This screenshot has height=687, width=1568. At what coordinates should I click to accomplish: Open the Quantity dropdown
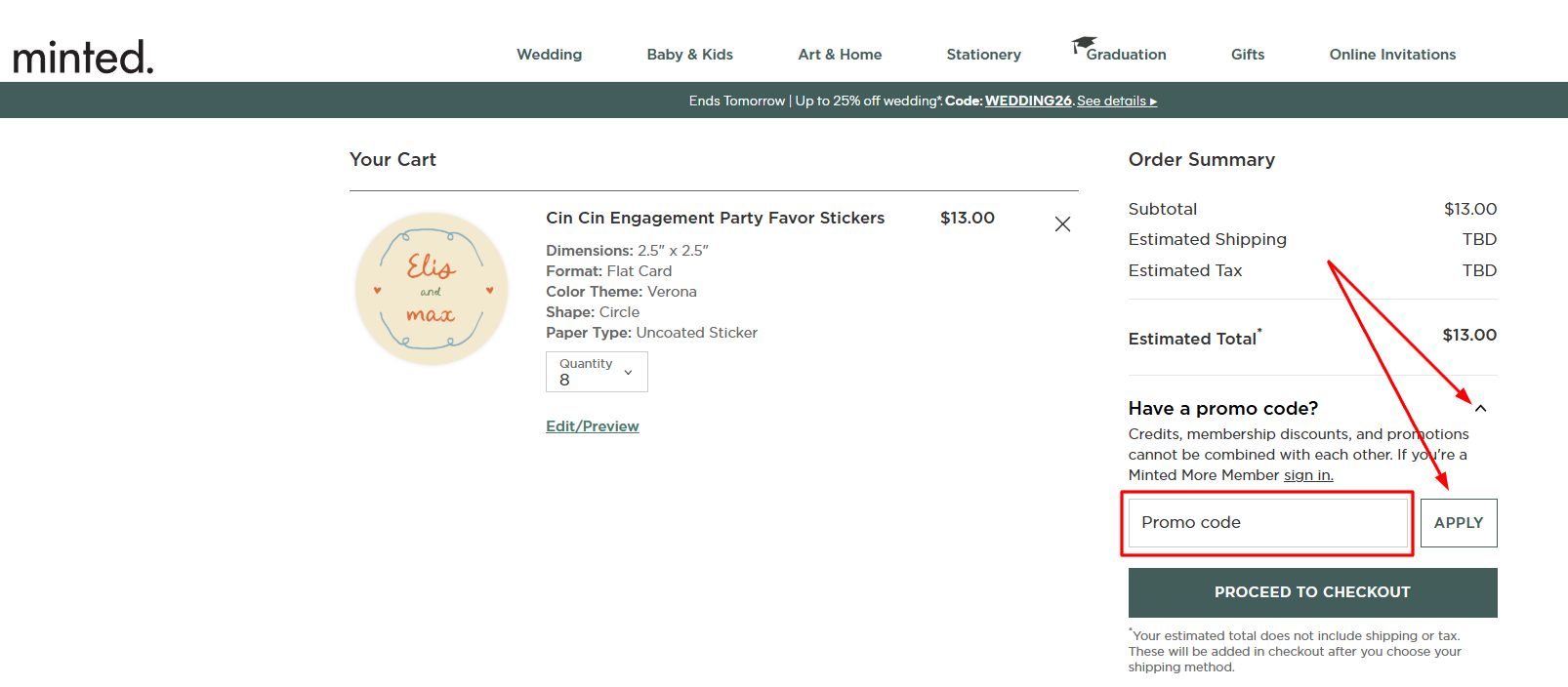point(597,372)
